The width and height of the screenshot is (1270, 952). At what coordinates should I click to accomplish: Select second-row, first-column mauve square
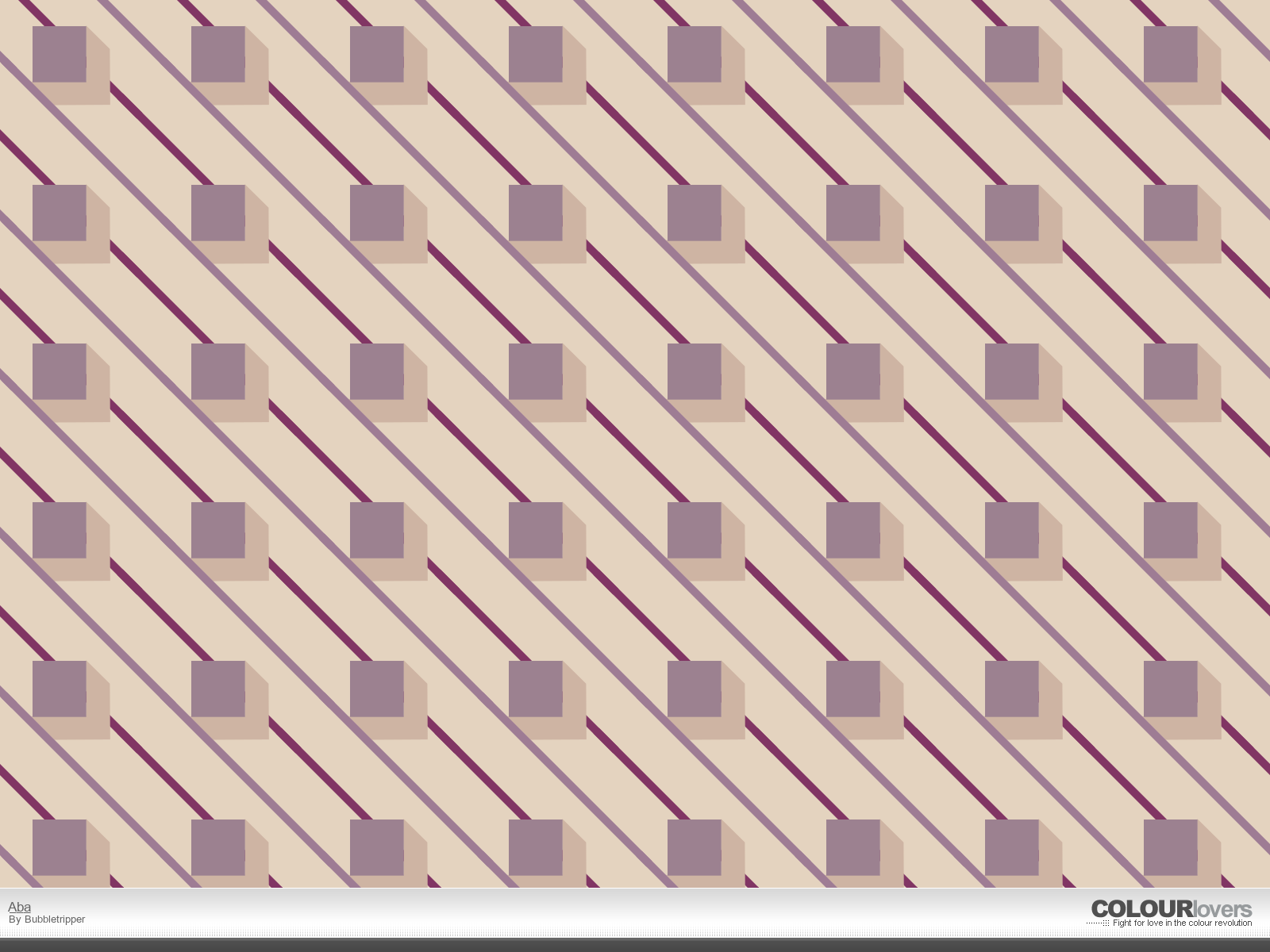[x=60, y=213]
